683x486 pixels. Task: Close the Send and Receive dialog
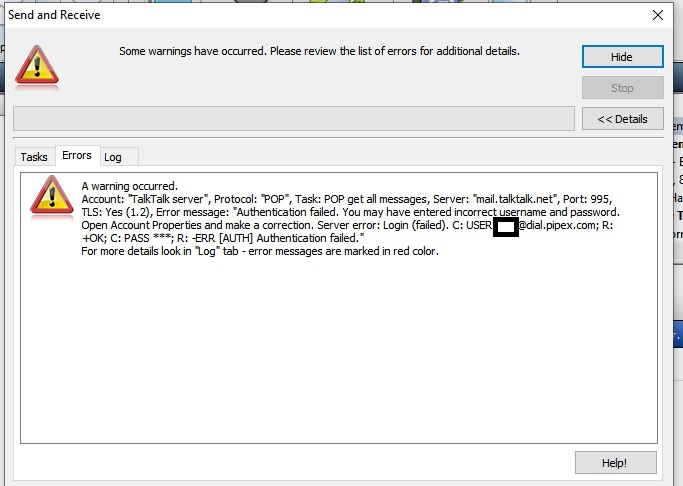(x=657, y=16)
